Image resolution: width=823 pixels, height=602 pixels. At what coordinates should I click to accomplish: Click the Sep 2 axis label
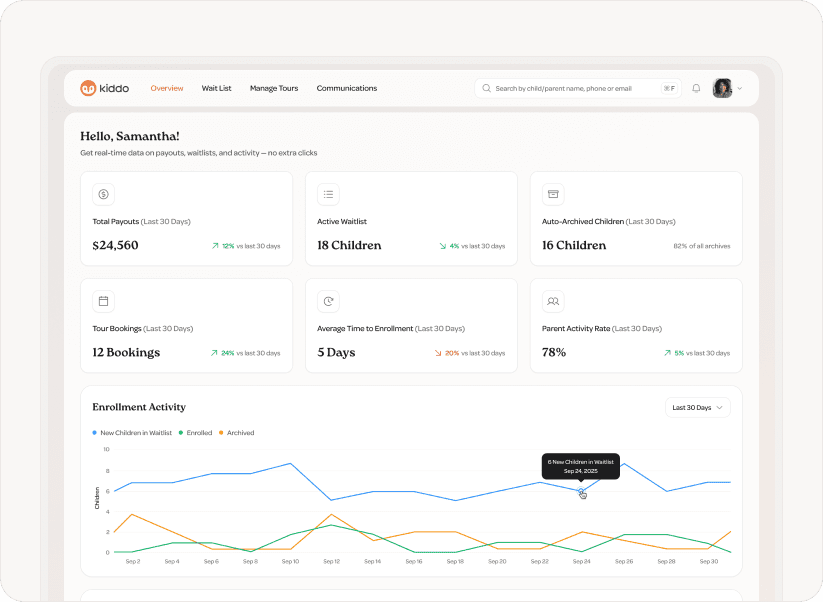coord(133,561)
